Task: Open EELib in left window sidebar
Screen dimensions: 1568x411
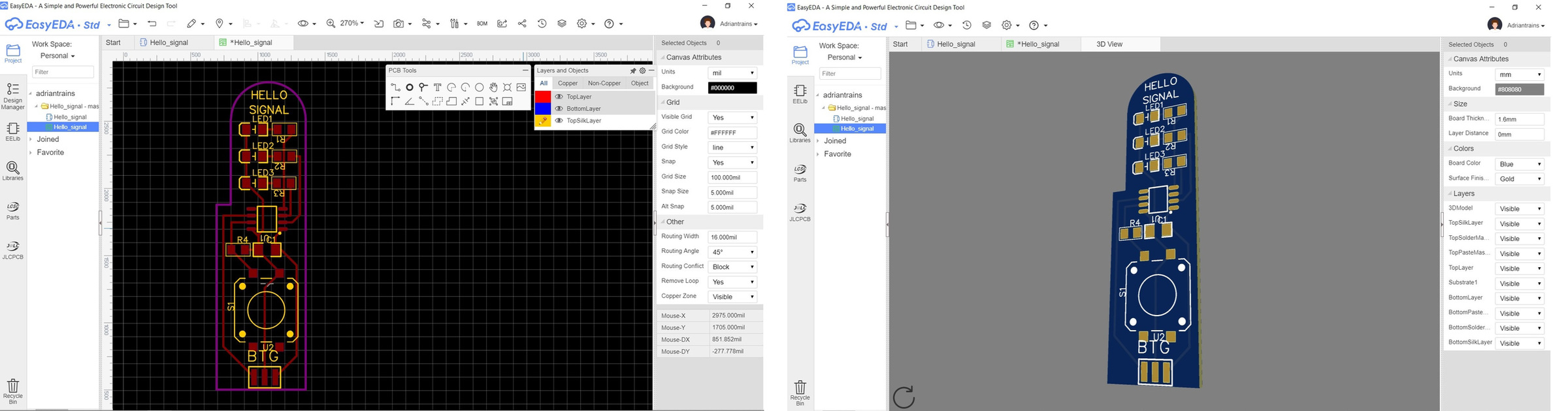Action: click(13, 131)
